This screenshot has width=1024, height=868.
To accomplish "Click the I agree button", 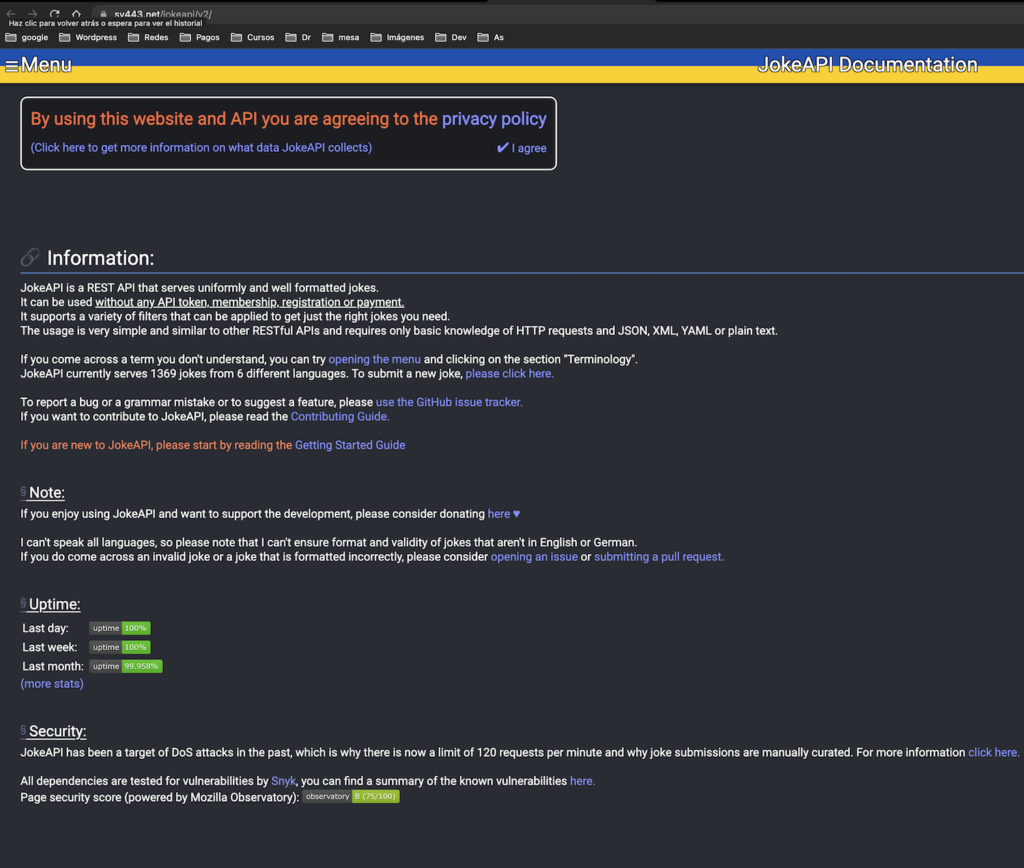I will tap(521, 148).
